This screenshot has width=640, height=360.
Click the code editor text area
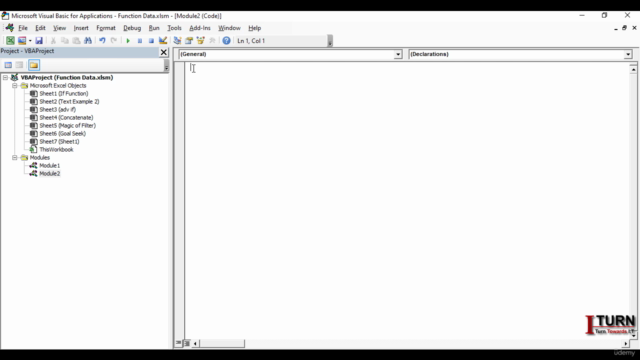pyautogui.click(x=407, y=200)
